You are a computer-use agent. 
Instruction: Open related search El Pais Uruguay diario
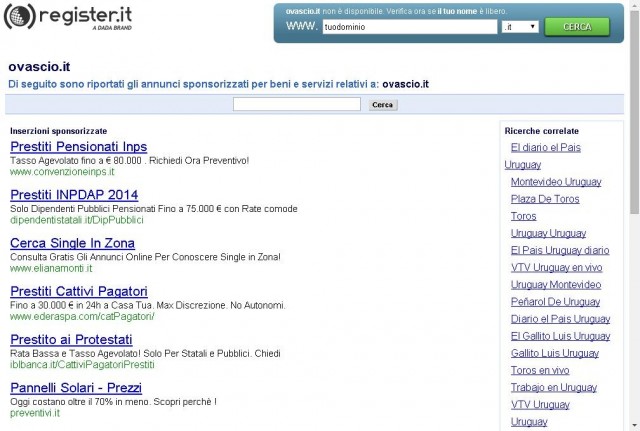pyautogui.click(x=560, y=250)
